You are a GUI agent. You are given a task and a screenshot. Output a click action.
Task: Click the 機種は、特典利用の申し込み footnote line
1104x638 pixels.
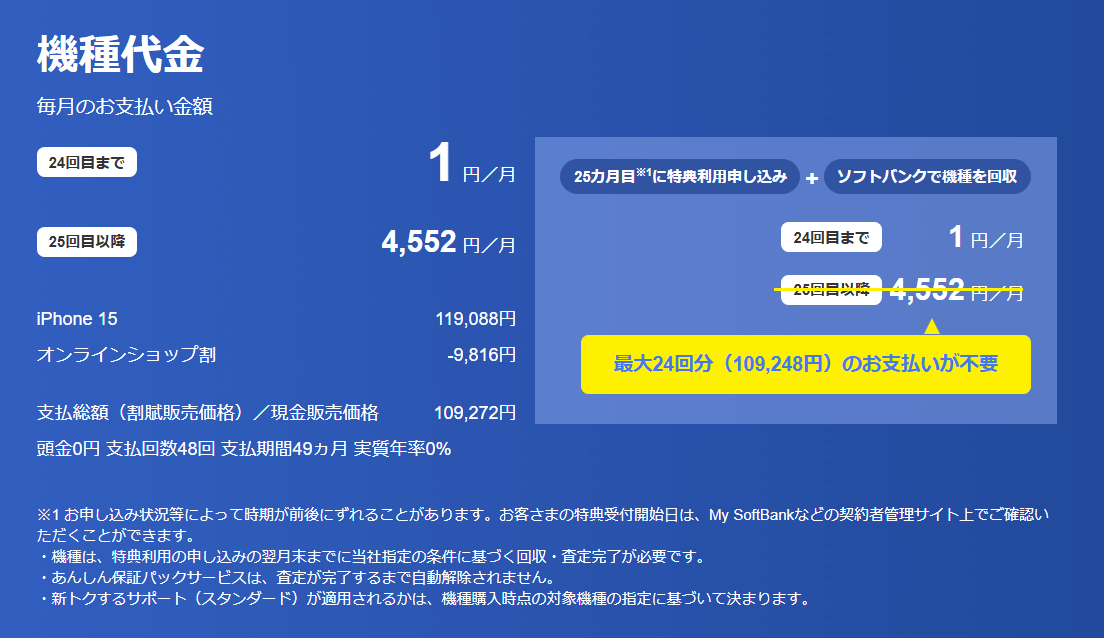tap(372, 556)
